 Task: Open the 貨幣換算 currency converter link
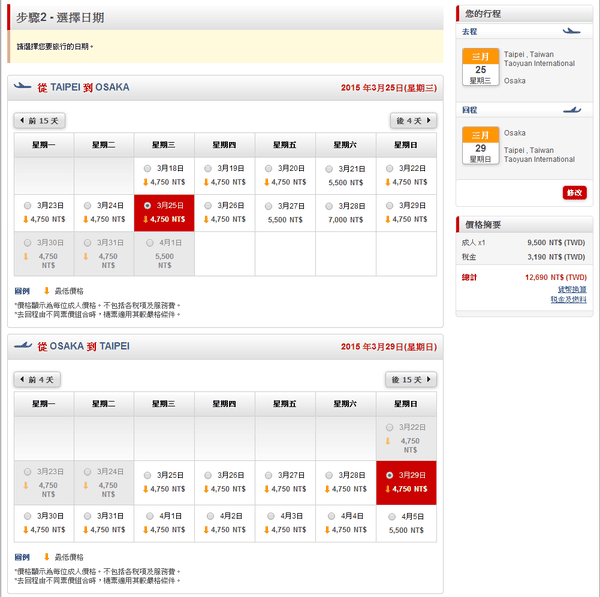pyautogui.click(x=571, y=288)
